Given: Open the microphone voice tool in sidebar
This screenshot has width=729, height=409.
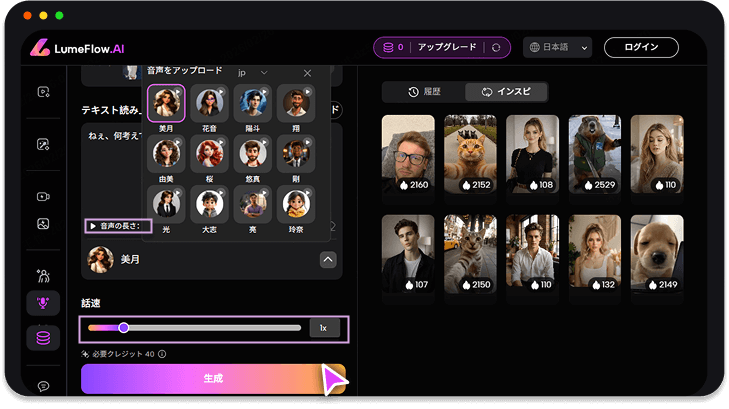Looking at the screenshot, I should click(x=43, y=303).
